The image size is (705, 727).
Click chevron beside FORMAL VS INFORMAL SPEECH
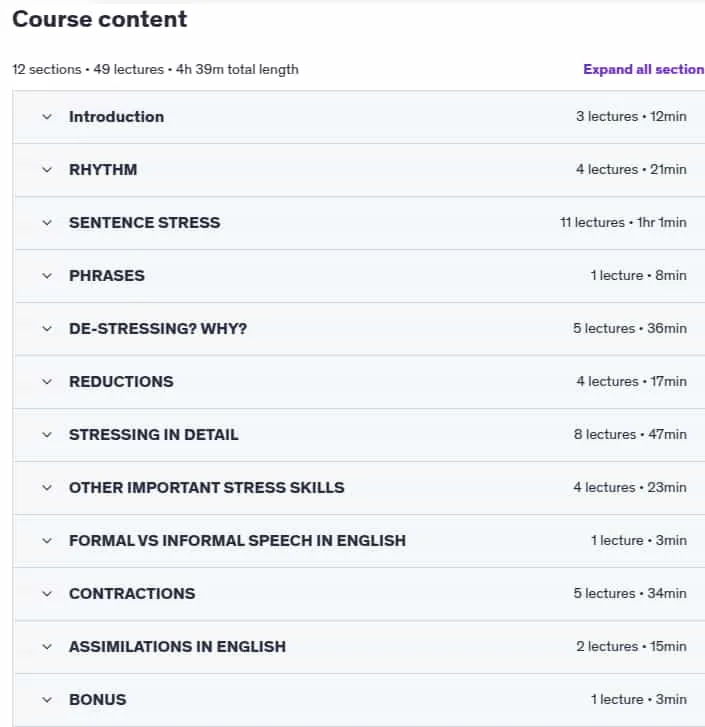tap(47, 541)
